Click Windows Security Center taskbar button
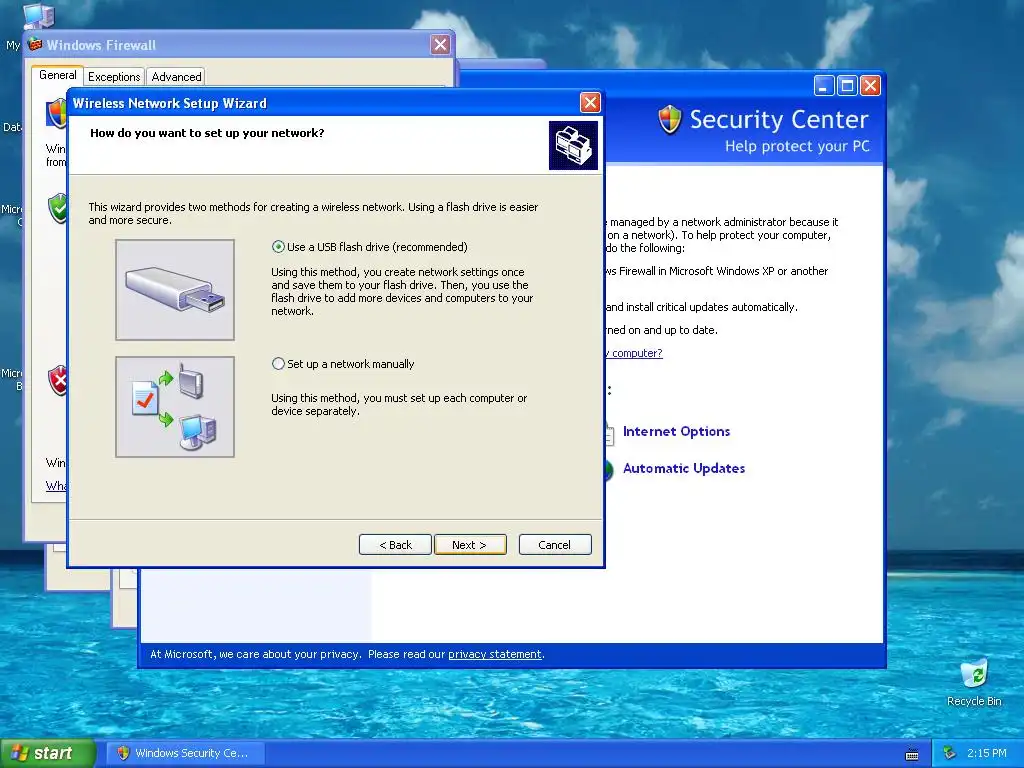This screenshot has height=768, width=1024. coord(186,753)
